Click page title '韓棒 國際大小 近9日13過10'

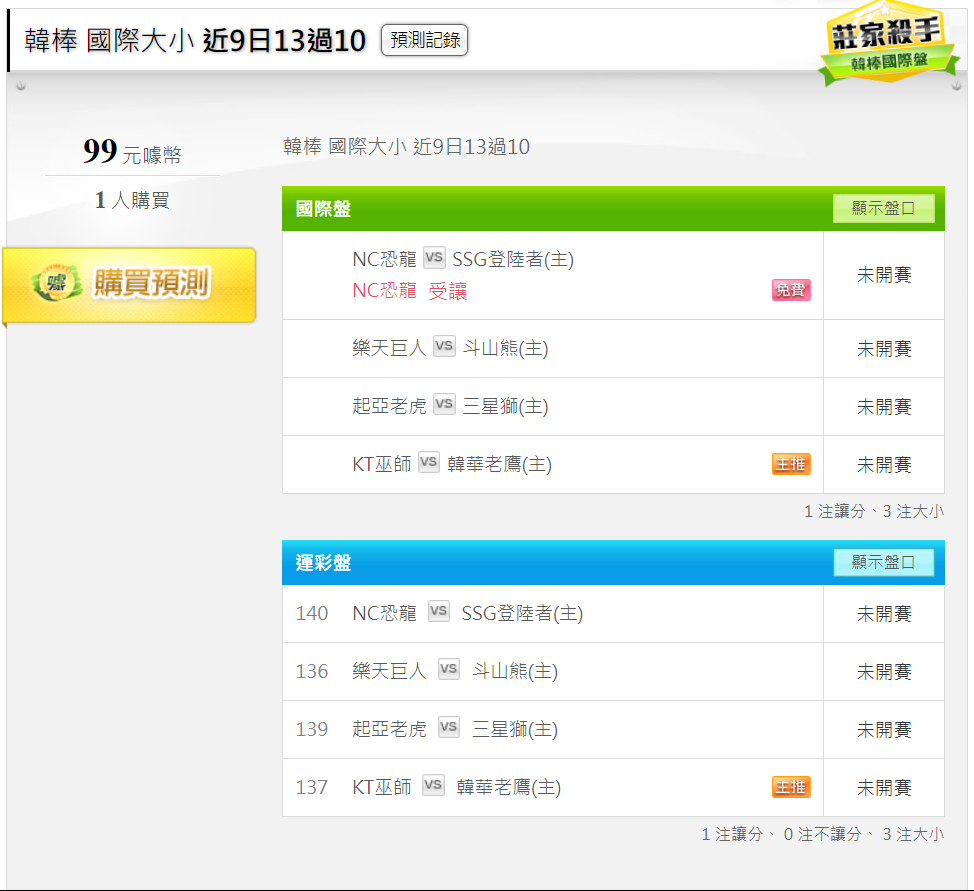(x=195, y=41)
